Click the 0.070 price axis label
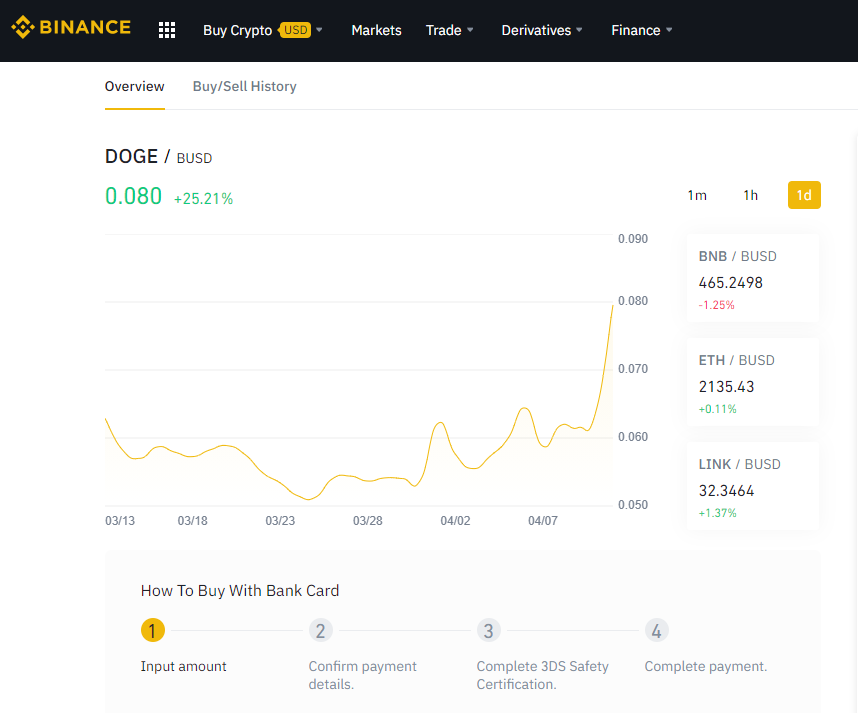Screen dimensions: 858x713 point(633,369)
